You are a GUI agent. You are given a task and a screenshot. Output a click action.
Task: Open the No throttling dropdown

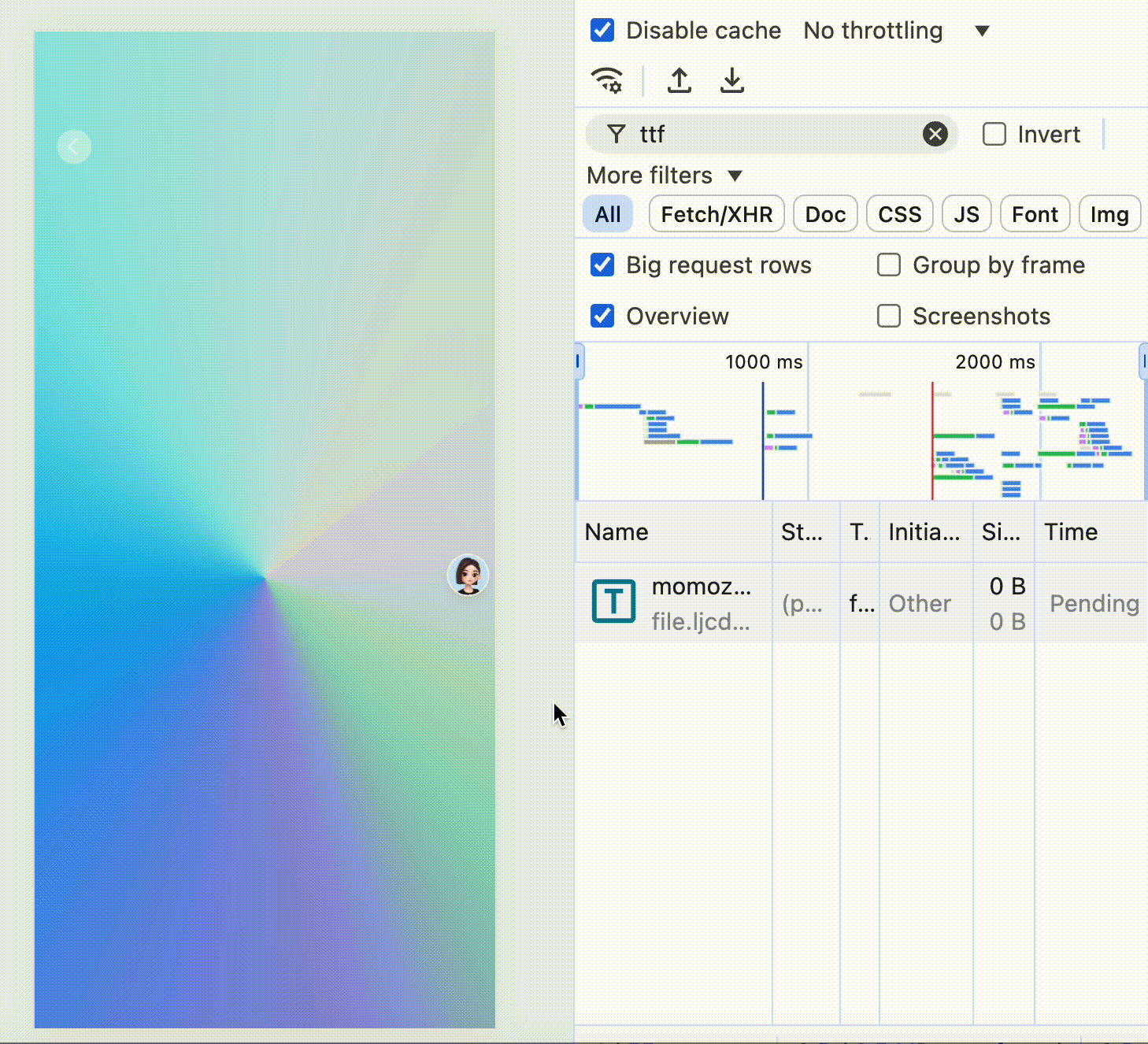click(x=896, y=31)
